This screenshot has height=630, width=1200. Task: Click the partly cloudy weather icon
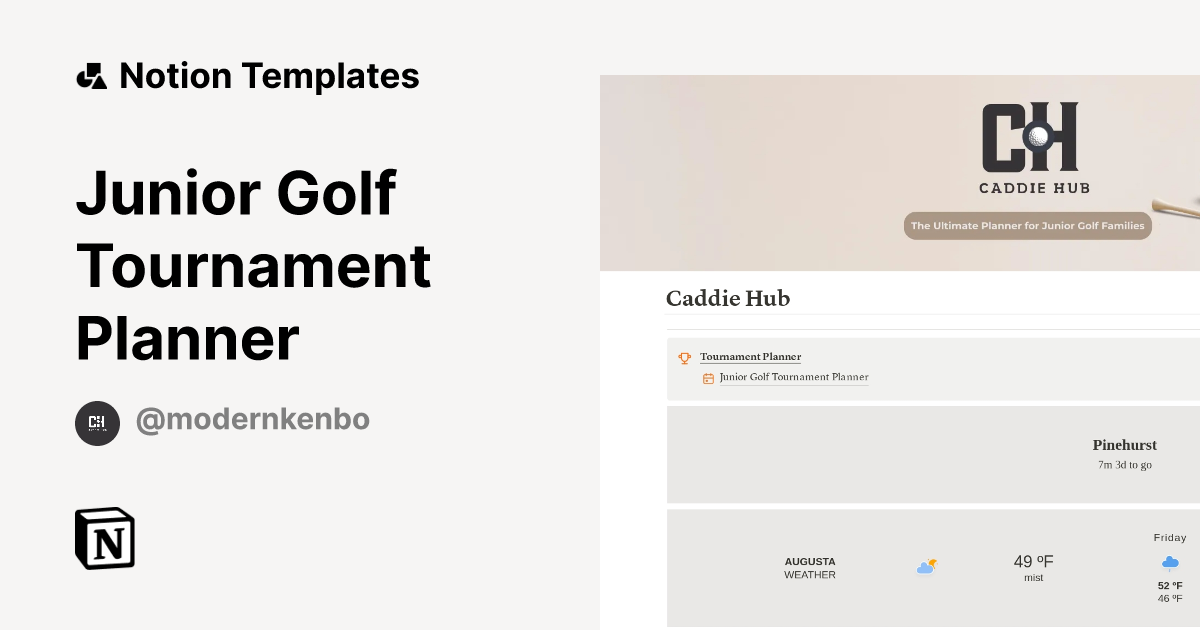tap(926, 566)
